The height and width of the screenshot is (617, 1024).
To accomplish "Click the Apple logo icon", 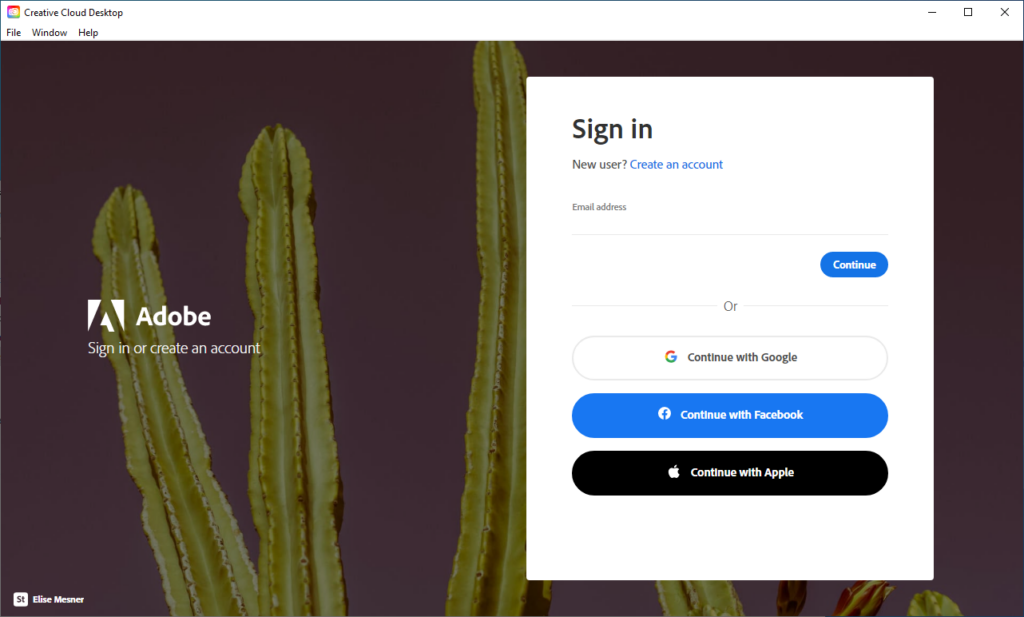I will [674, 471].
